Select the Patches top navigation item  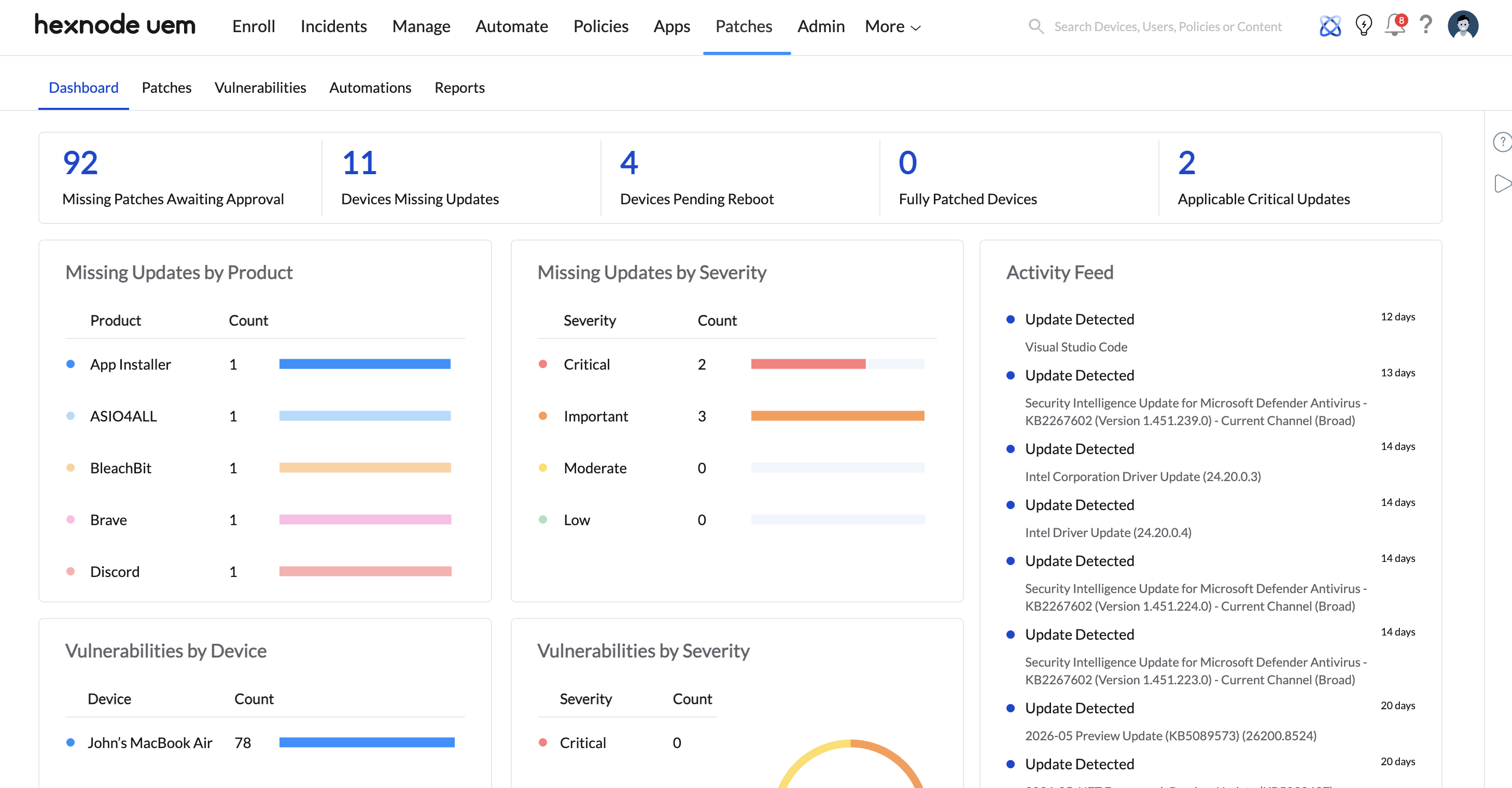(x=744, y=26)
